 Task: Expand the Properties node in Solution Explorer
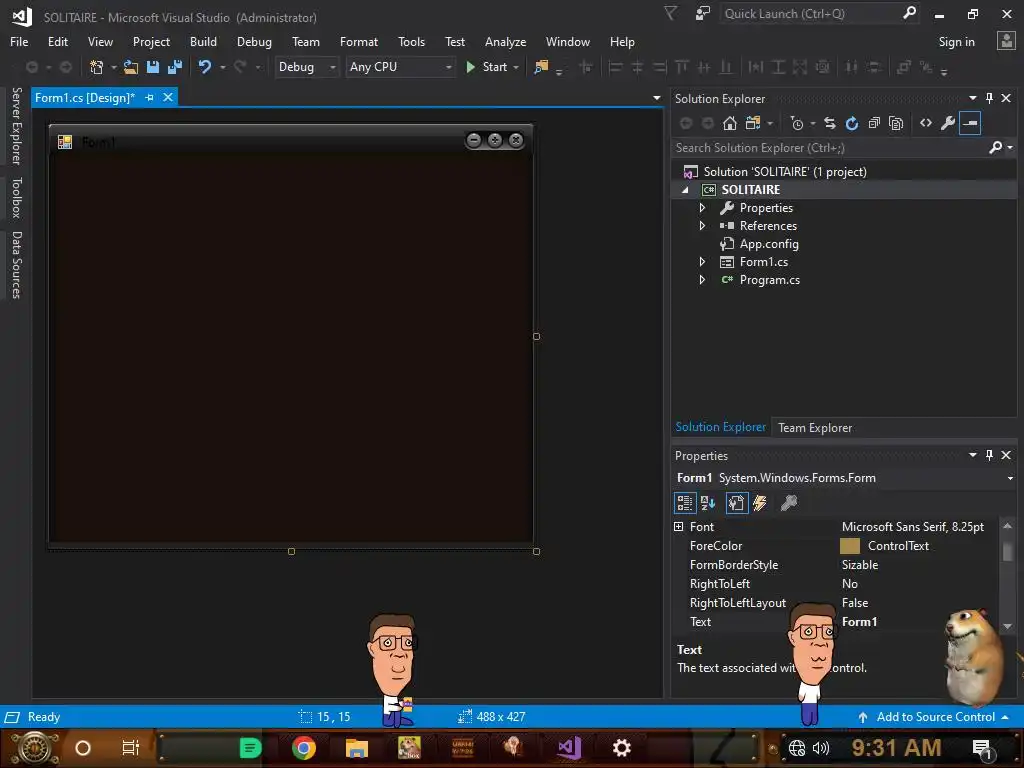(703, 208)
